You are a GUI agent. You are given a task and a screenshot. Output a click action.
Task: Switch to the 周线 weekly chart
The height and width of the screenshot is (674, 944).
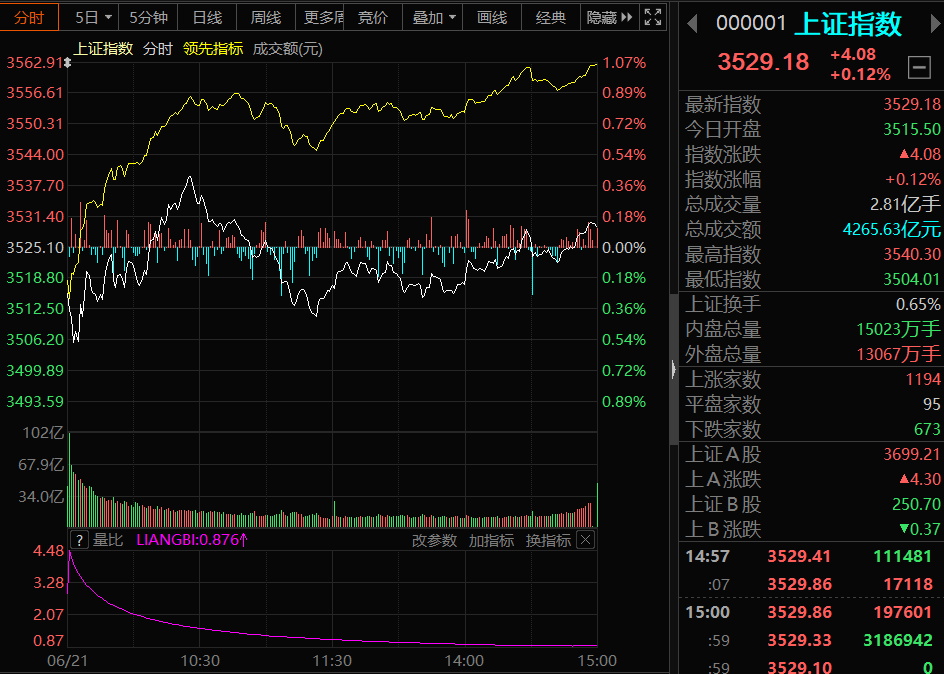[266, 17]
